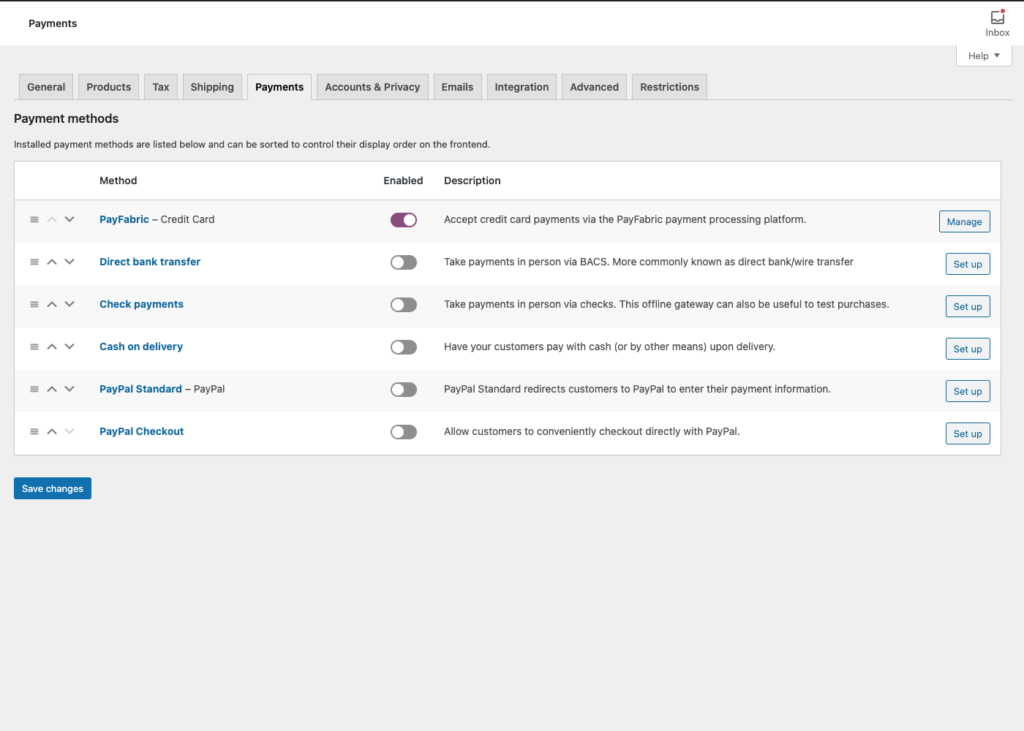Move Check payments up
The height and width of the screenshot is (731, 1024).
pyautogui.click(x=52, y=304)
